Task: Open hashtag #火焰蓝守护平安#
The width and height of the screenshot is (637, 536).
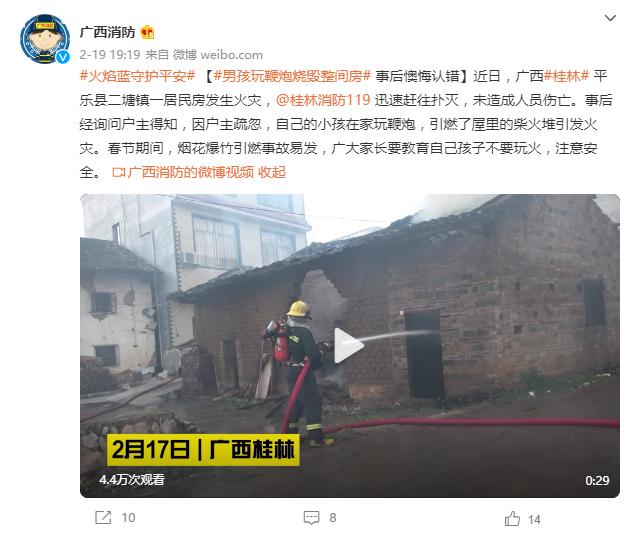Action: 138,76
